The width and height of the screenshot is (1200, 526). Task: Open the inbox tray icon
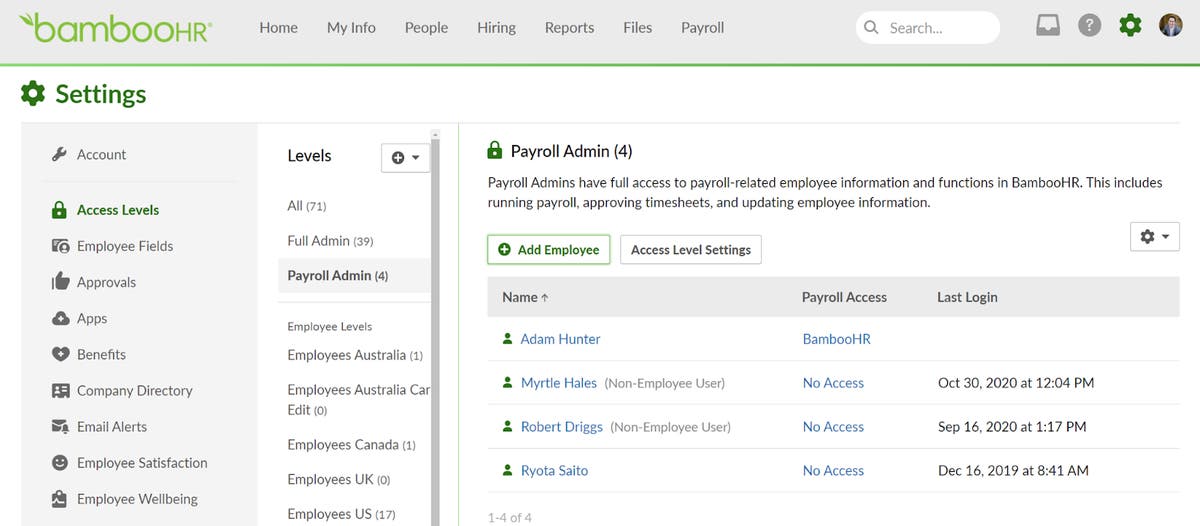pos(1047,26)
